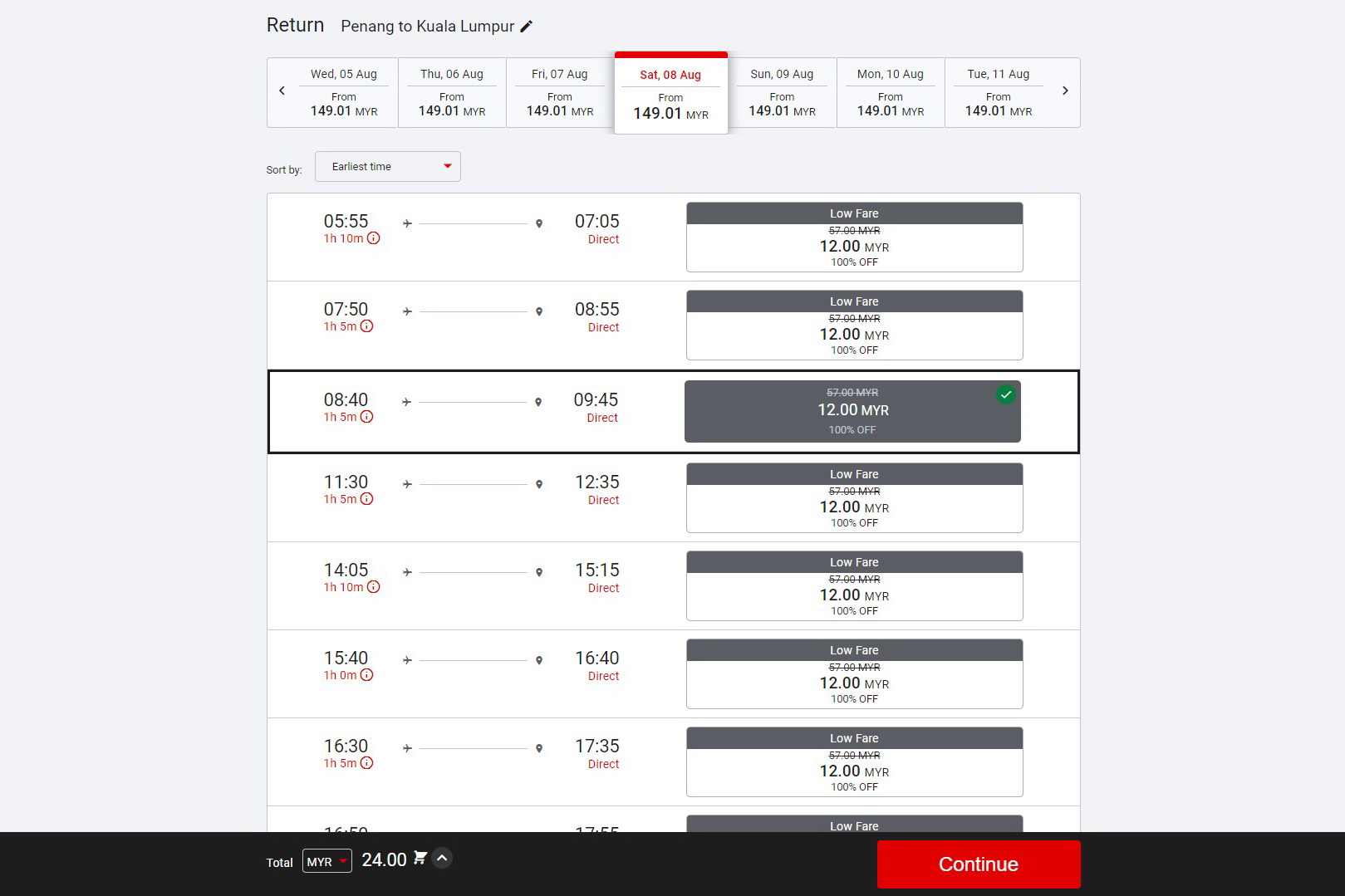Click the shopping cart icon next to the total
Screen dimensions: 1345x896
click(420, 859)
